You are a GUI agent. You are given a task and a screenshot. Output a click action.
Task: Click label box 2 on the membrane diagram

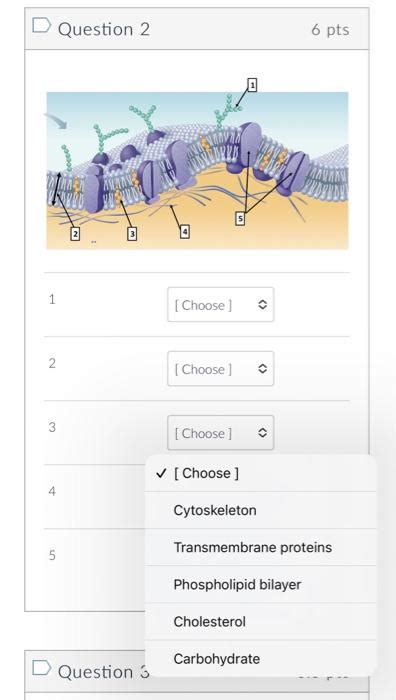(75, 233)
